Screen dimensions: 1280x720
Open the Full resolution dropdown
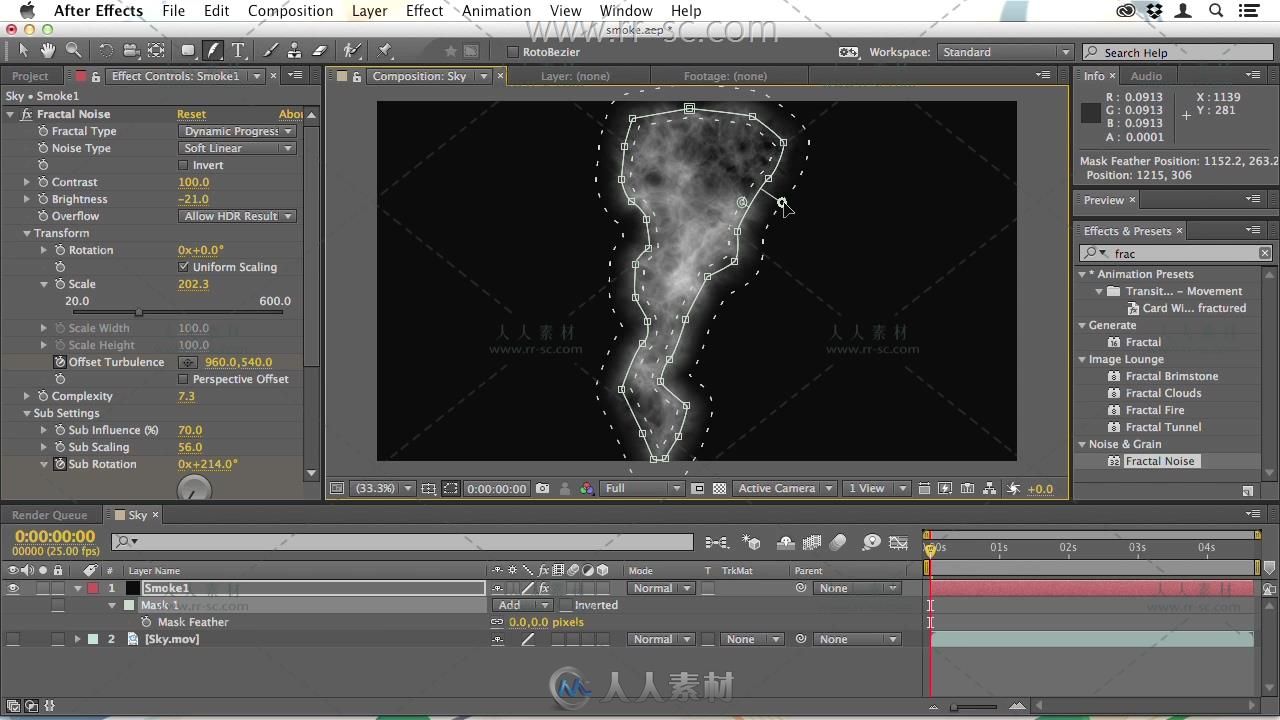point(641,488)
